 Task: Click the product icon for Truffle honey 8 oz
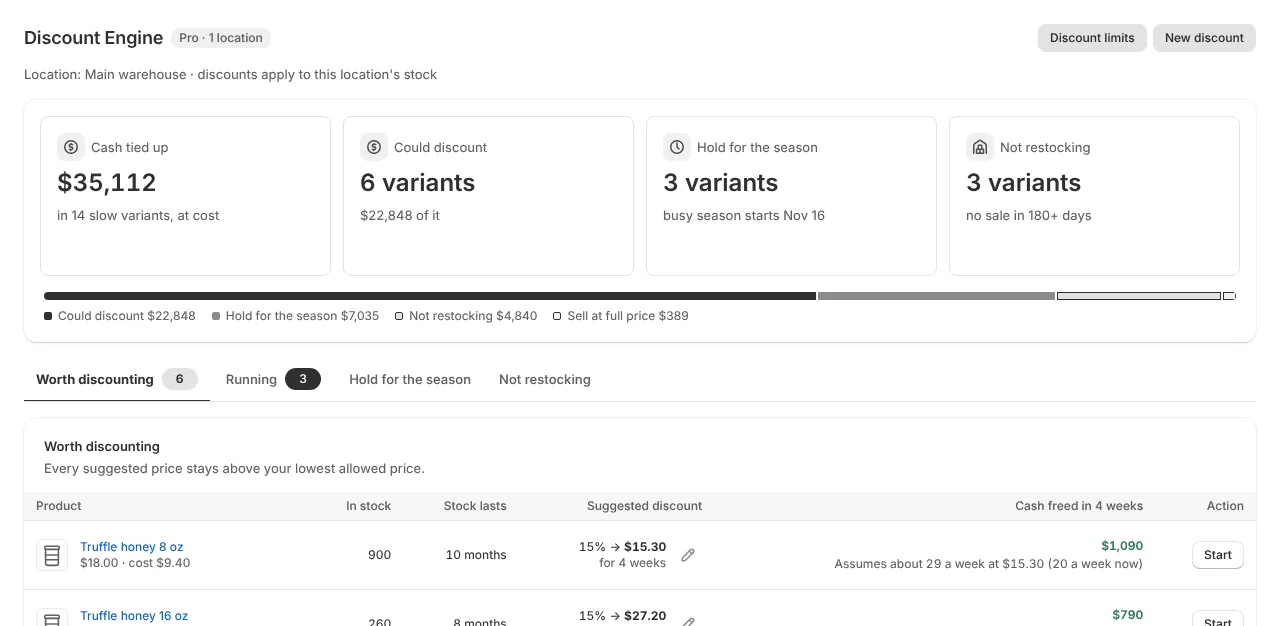tap(52, 555)
